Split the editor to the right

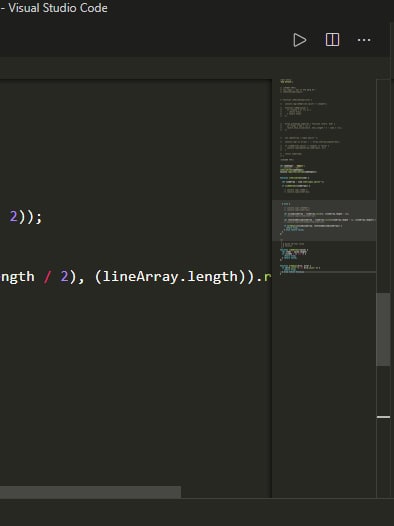[x=332, y=40]
